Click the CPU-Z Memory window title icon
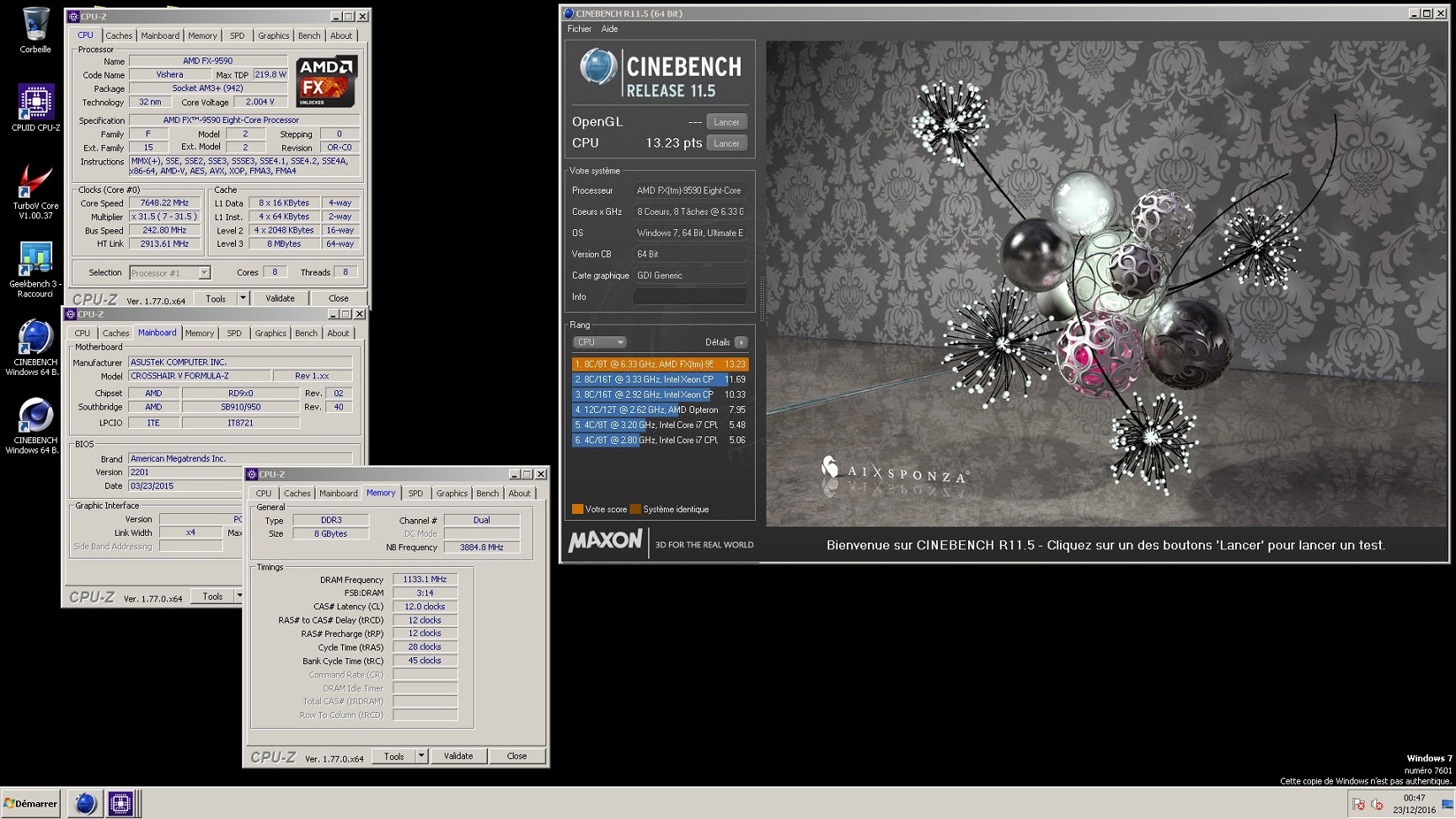Screen dimensions: 1456x819 click(252, 474)
